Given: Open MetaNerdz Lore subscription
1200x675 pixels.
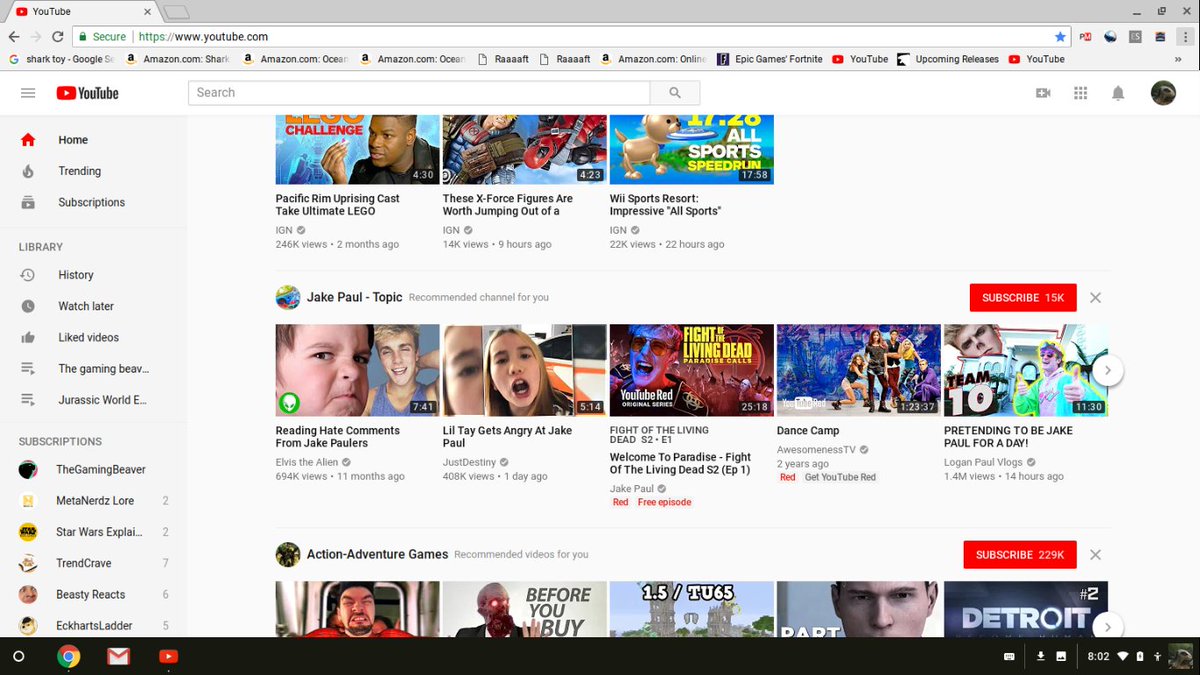Looking at the screenshot, I should (93, 501).
